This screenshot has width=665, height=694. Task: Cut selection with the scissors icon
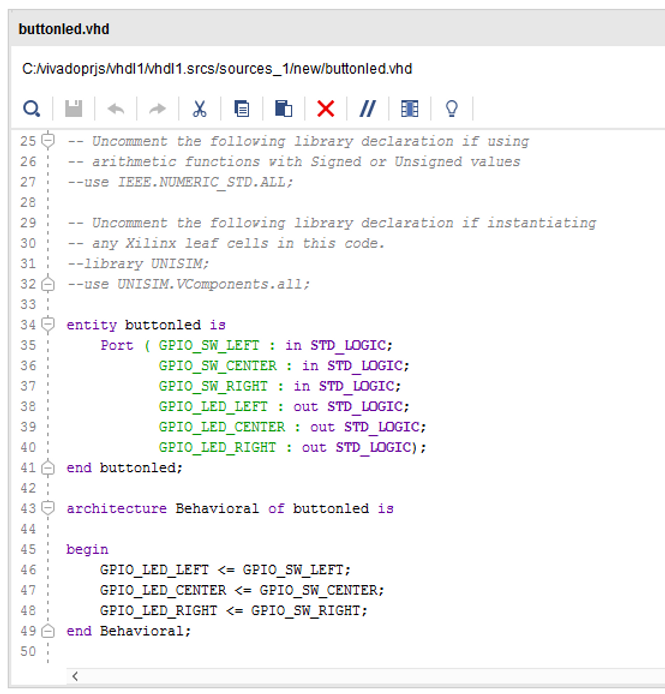tap(199, 109)
